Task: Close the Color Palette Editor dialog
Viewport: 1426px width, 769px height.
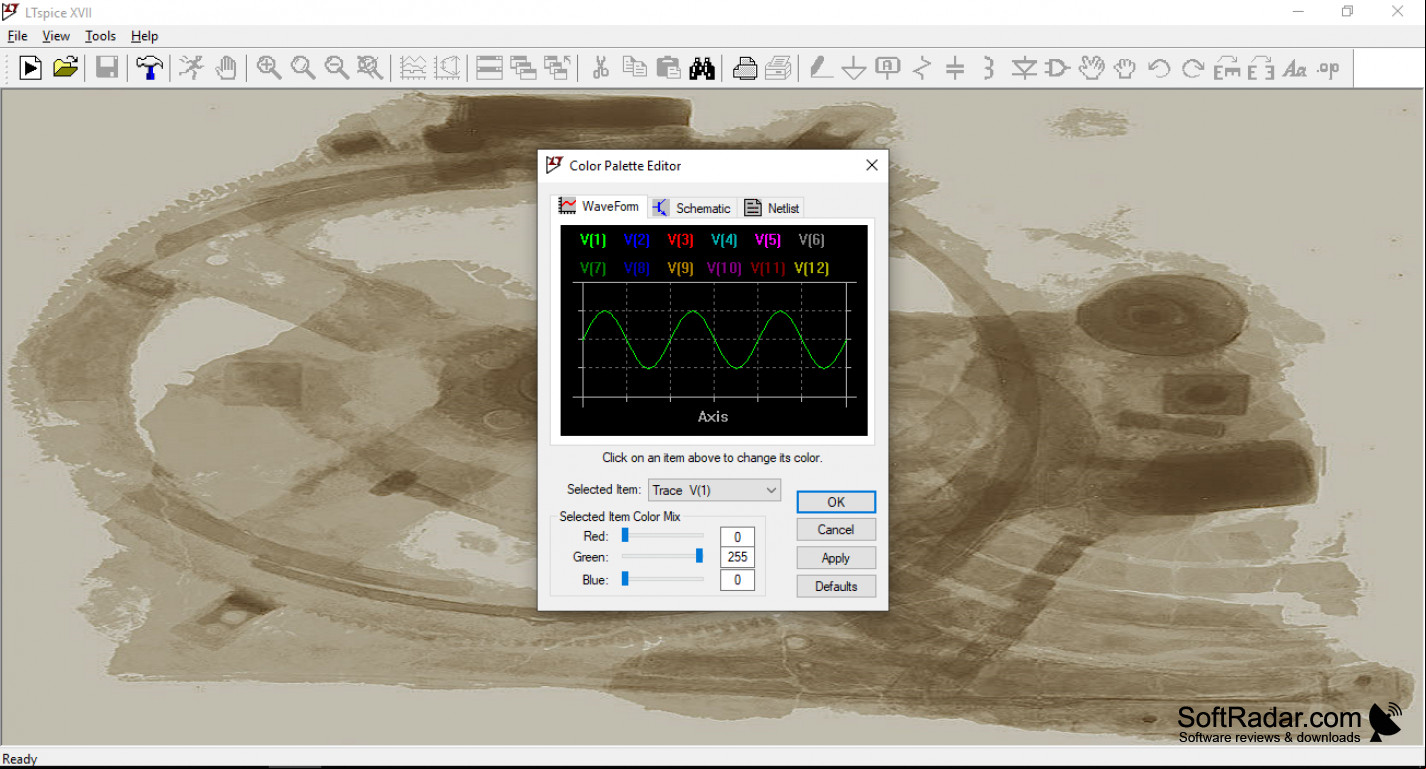Action: (x=871, y=165)
